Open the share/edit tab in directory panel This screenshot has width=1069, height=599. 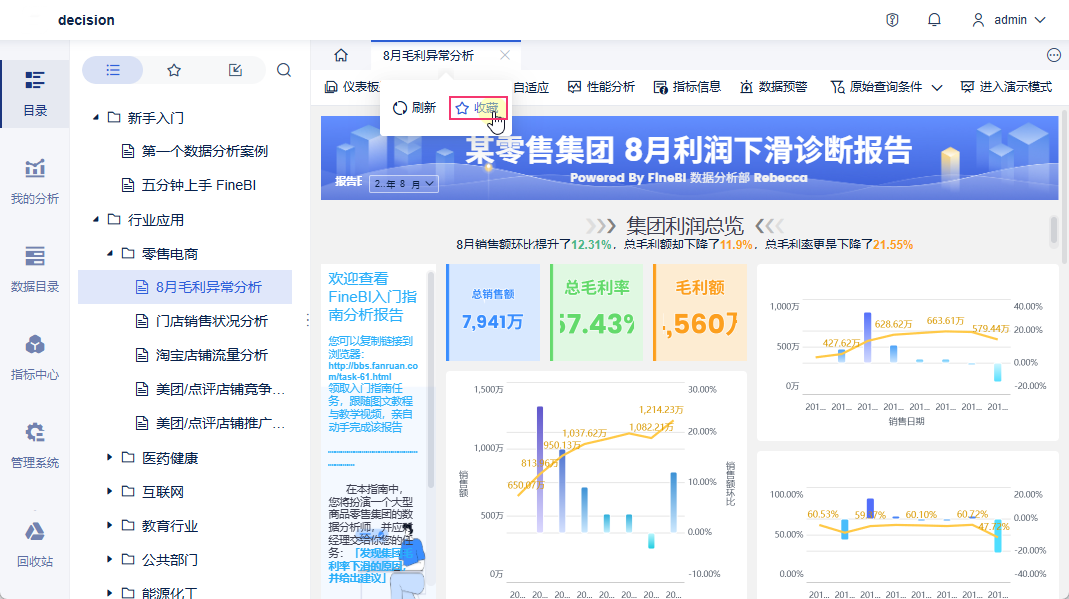coord(235,70)
